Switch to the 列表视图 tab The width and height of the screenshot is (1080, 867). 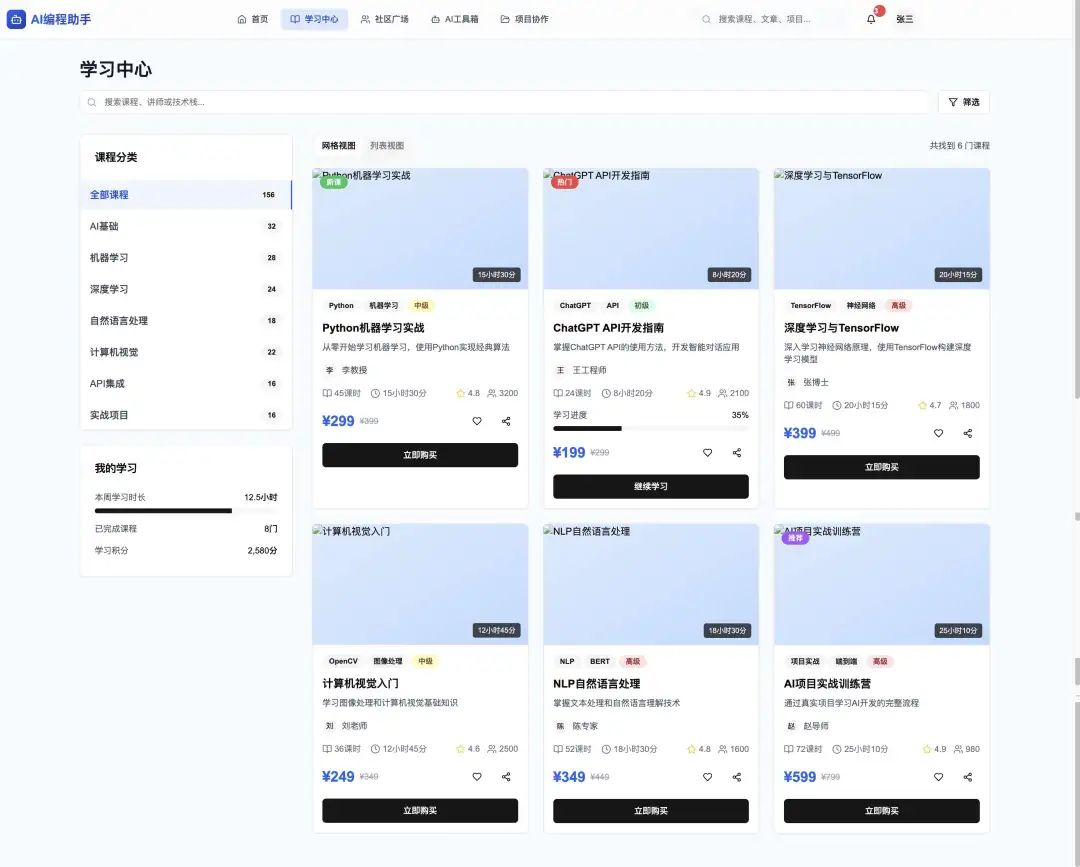(387, 145)
